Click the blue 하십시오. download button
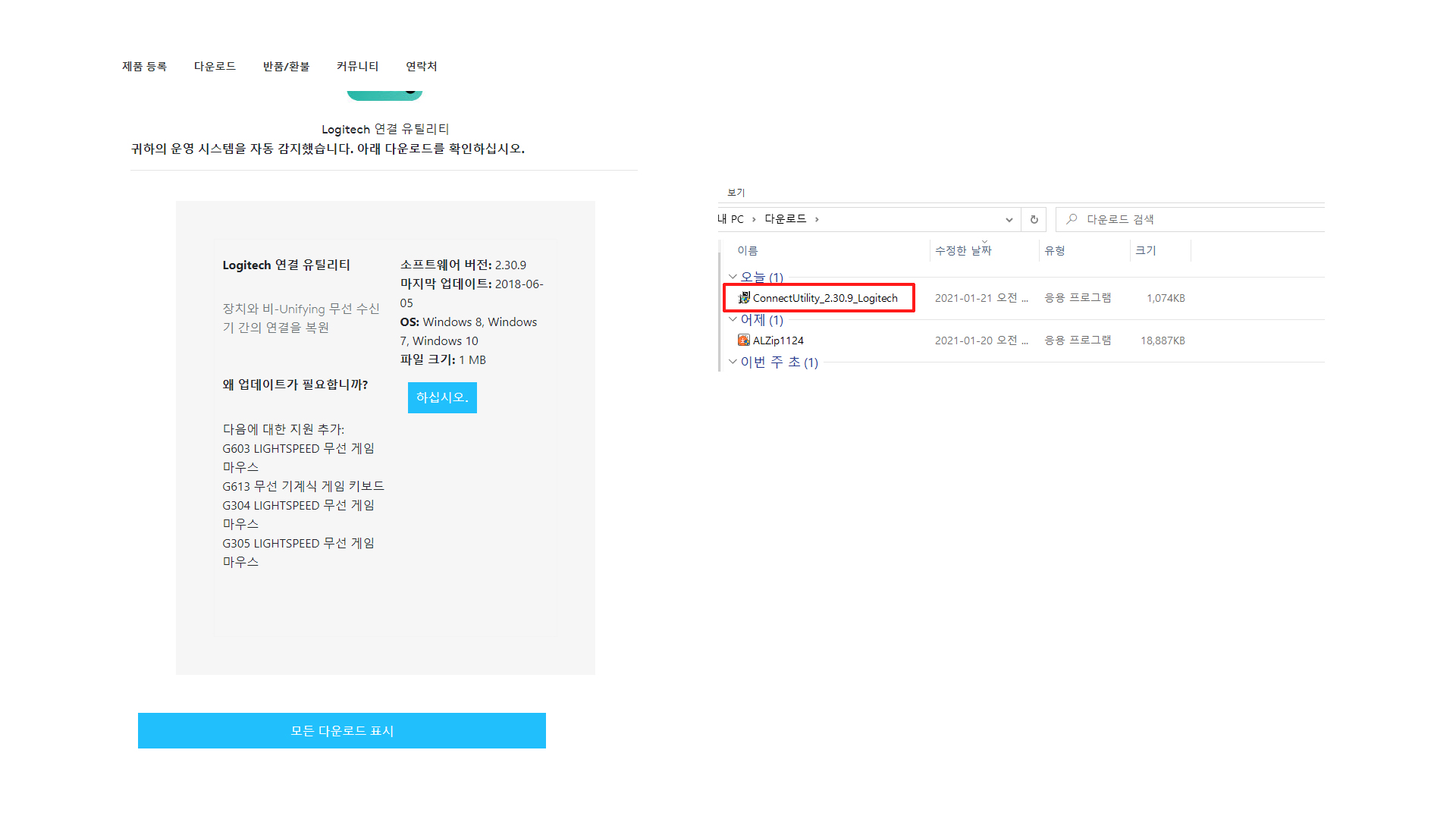 coord(442,397)
